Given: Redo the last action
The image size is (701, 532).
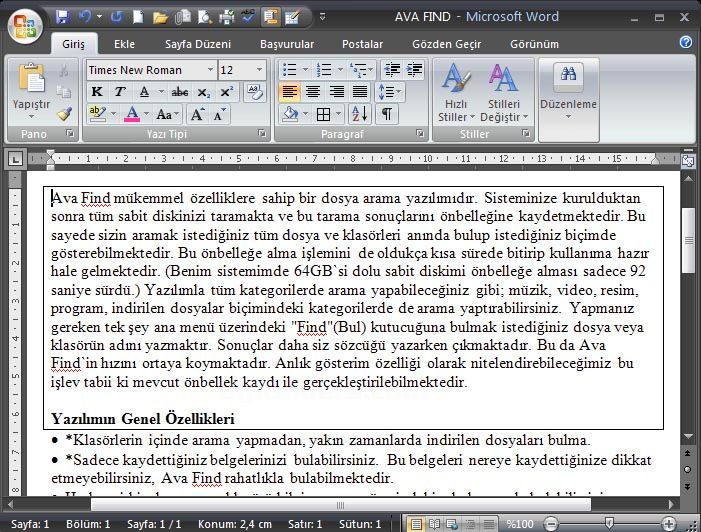Looking at the screenshot, I should (117, 17).
